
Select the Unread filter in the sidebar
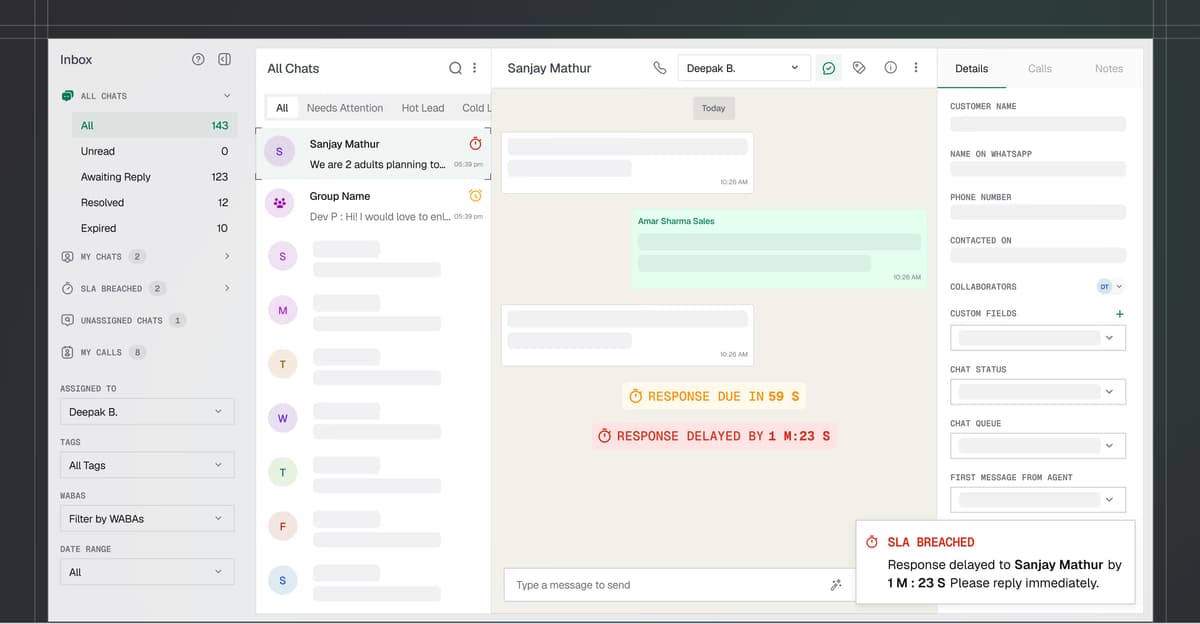pyautogui.click(x=154, y=151)
